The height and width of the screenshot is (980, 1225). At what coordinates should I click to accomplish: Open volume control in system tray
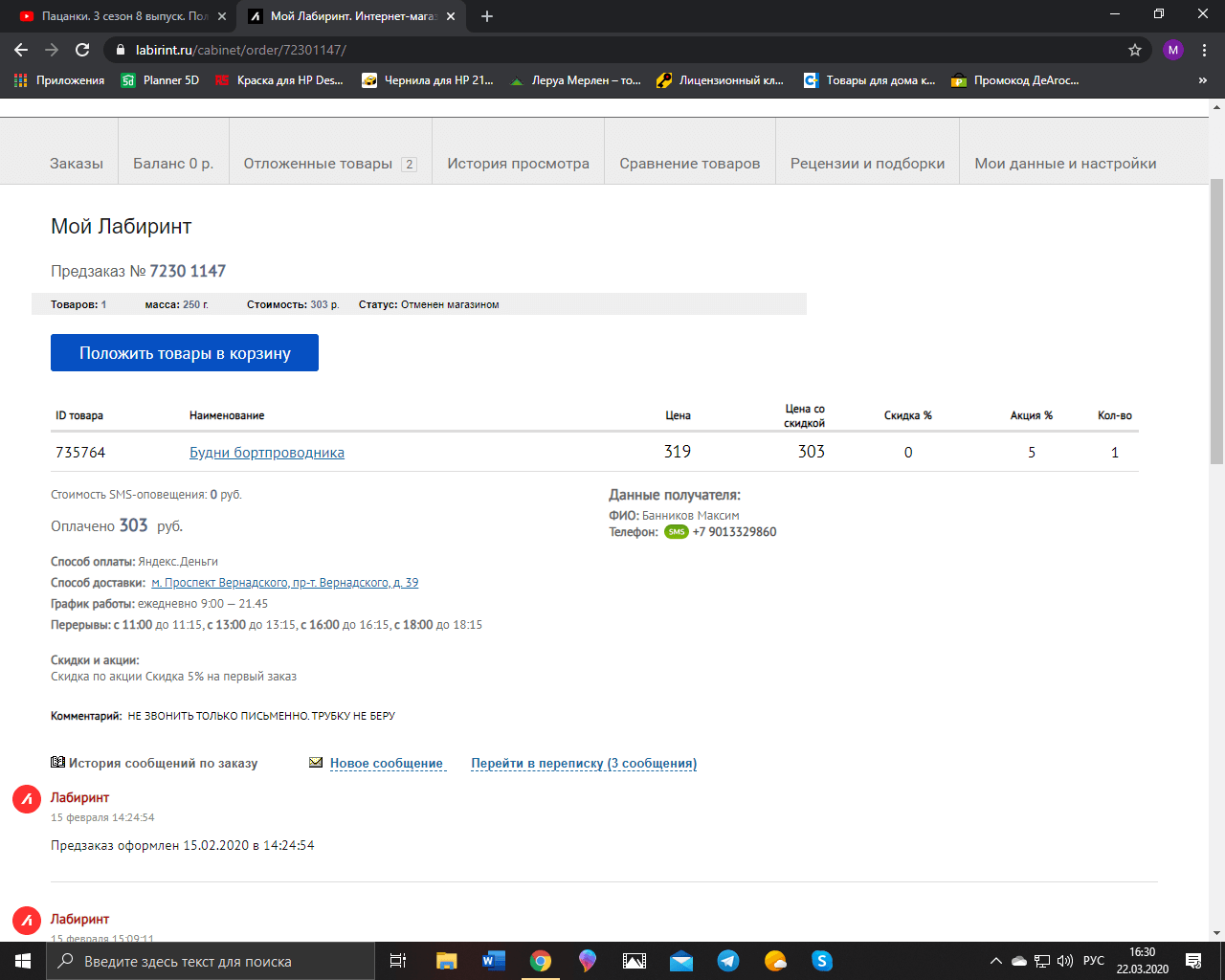(1065, 961)
